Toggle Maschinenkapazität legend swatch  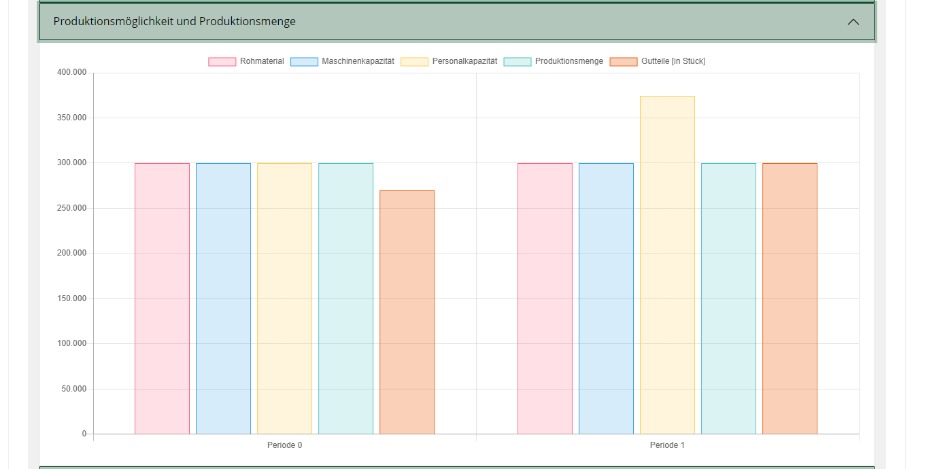304,62
